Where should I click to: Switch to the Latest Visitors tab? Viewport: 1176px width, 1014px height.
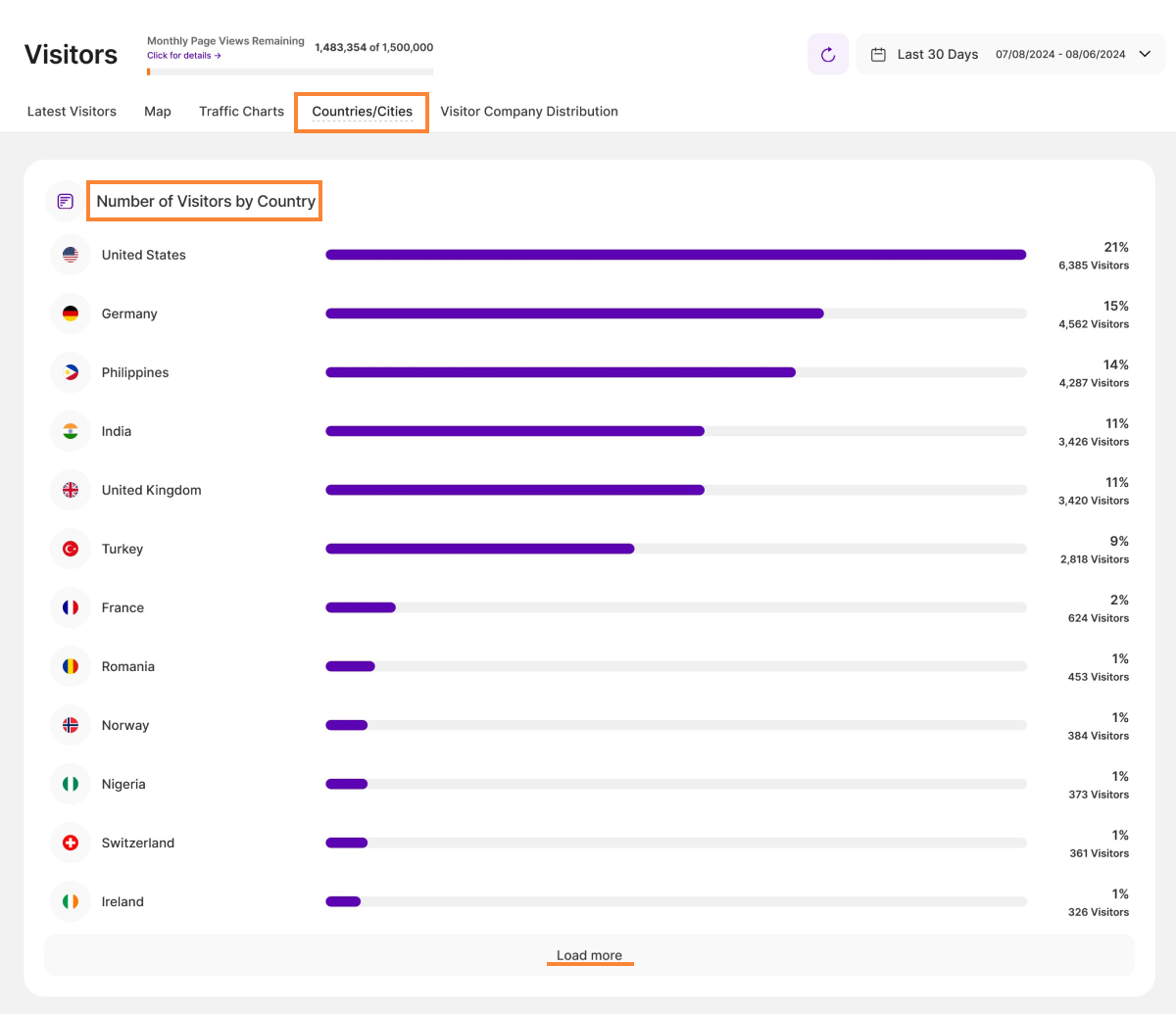[72, 112]
